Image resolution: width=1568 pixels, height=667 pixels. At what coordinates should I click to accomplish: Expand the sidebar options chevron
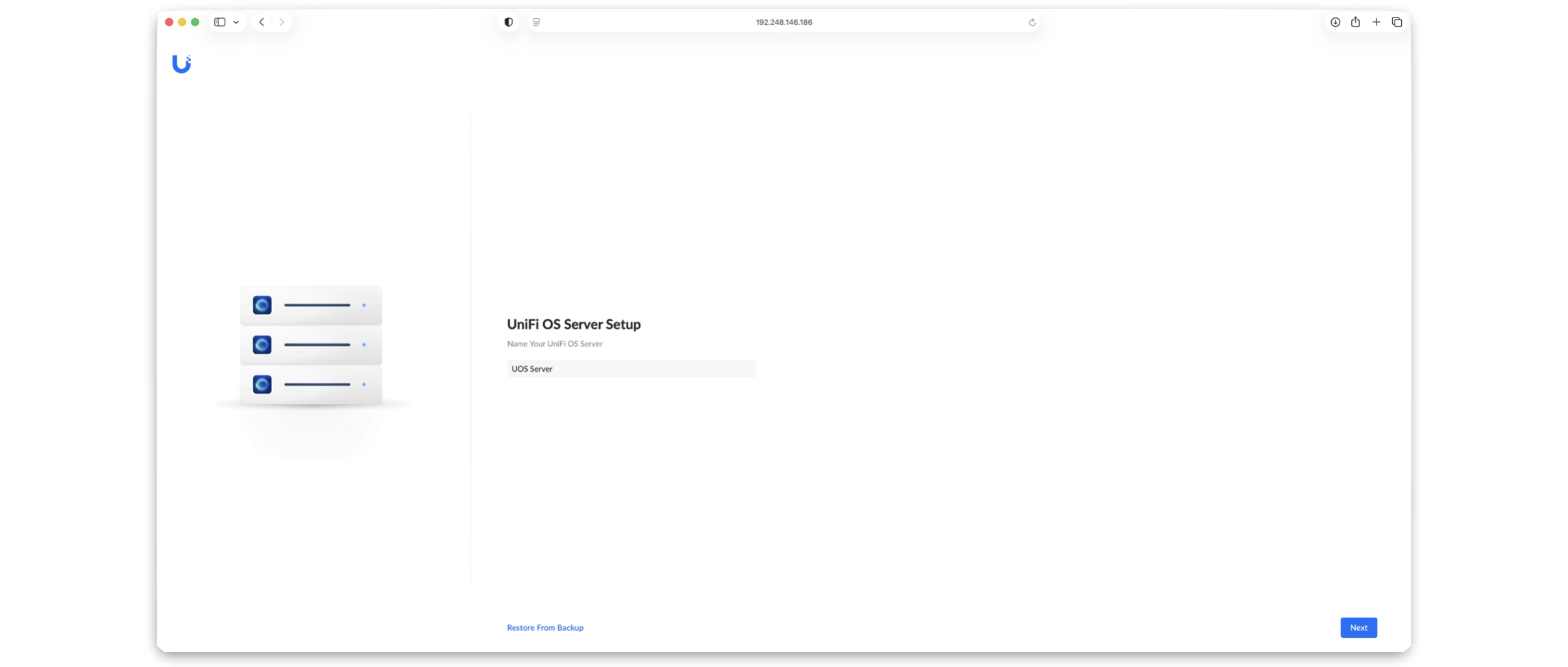236,22
